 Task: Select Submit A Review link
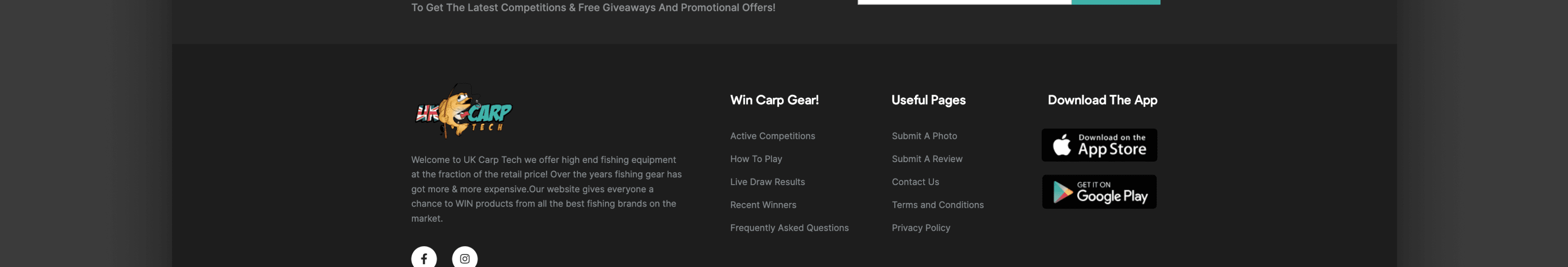(x=927, y=159)
